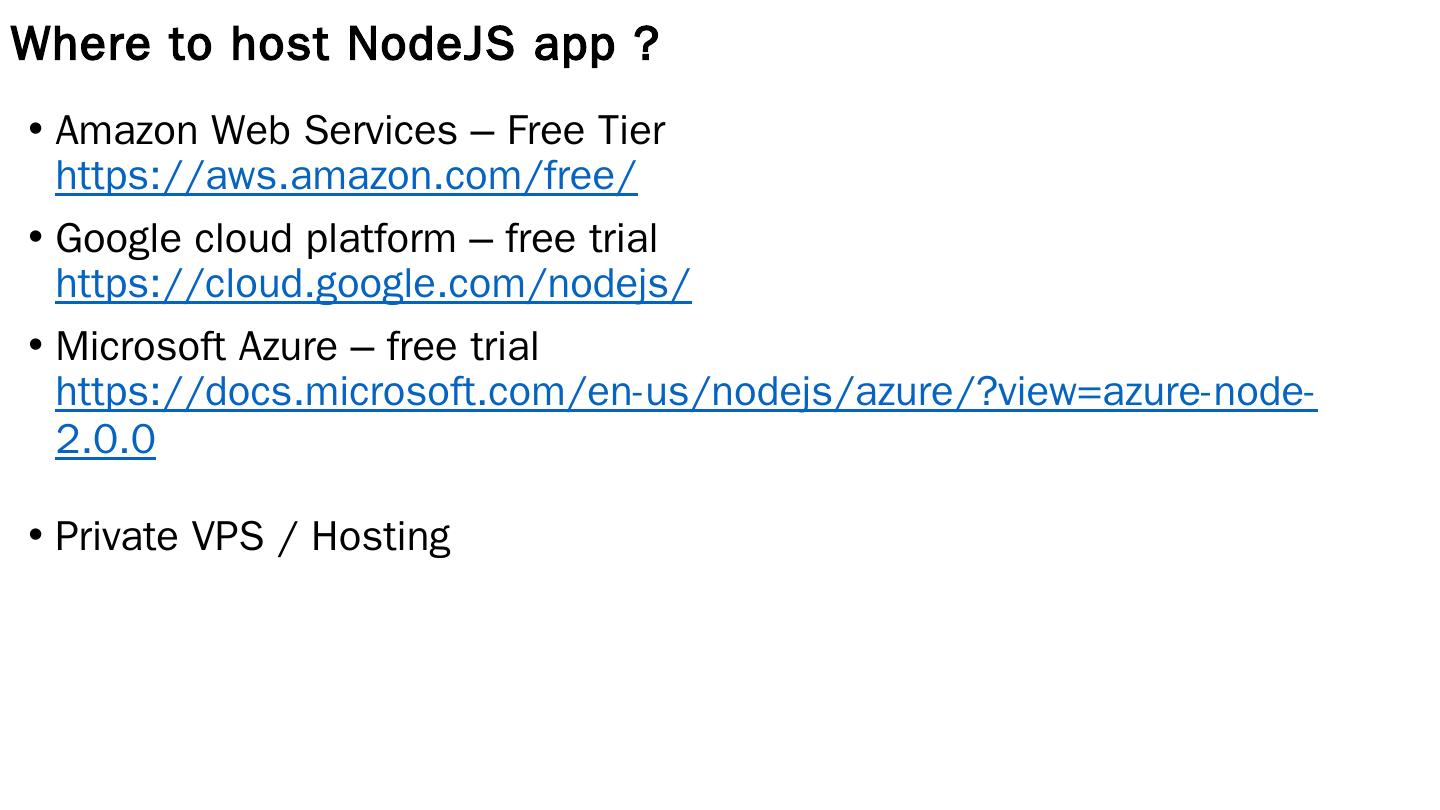1440x810 pixels.
Task: Click the bullet before Google cloud platform
Action: 36,238
